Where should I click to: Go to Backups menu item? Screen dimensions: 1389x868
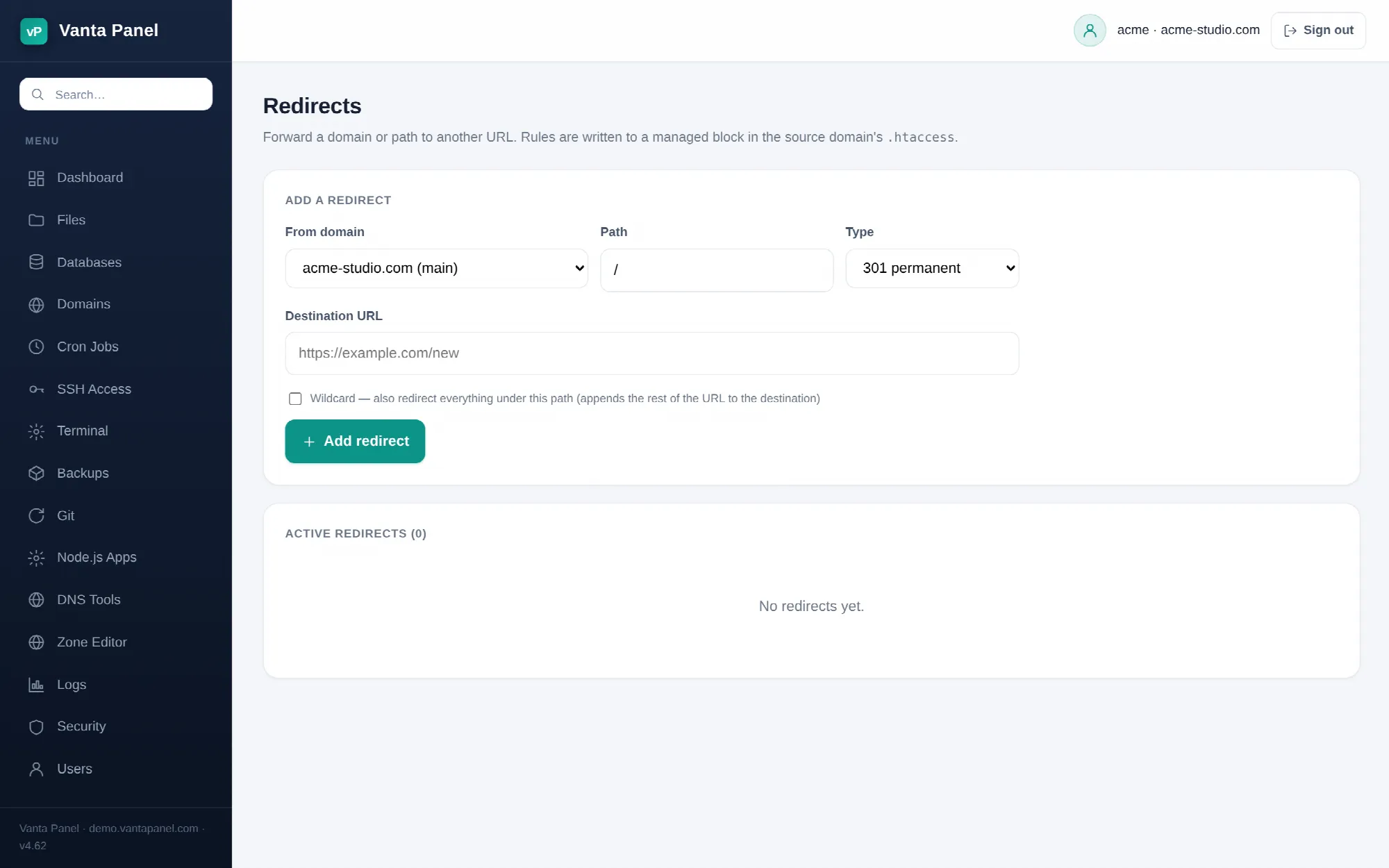click(116, 473)
